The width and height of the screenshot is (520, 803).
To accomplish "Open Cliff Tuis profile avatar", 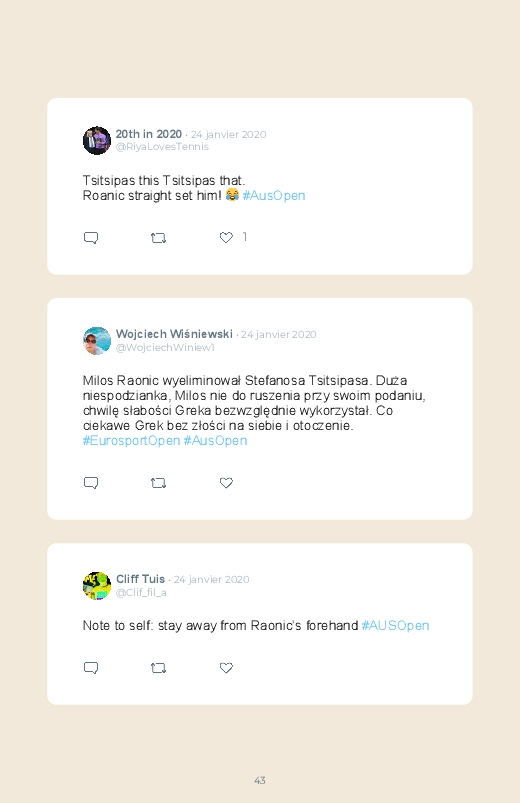I will (x=97, y=586).
